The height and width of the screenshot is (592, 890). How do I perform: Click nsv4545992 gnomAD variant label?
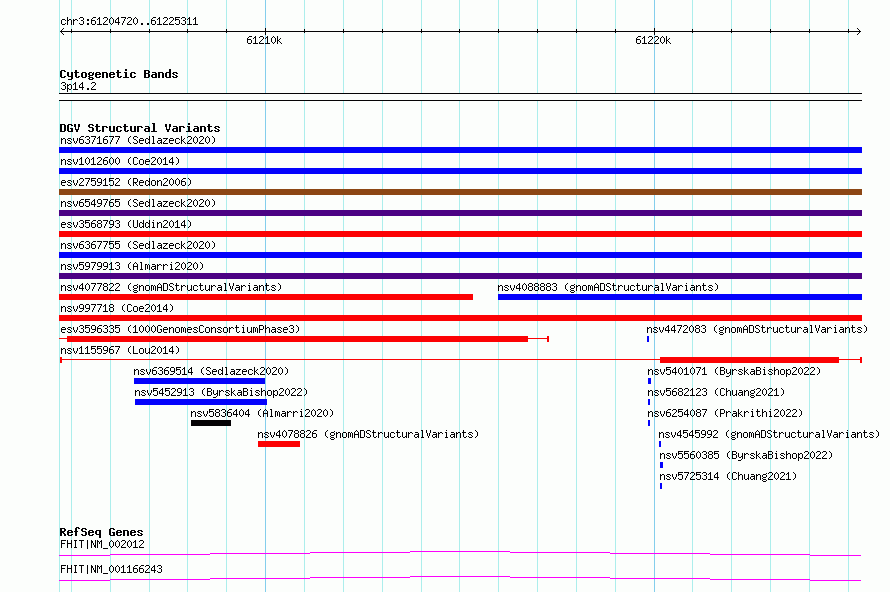(769, 434)
